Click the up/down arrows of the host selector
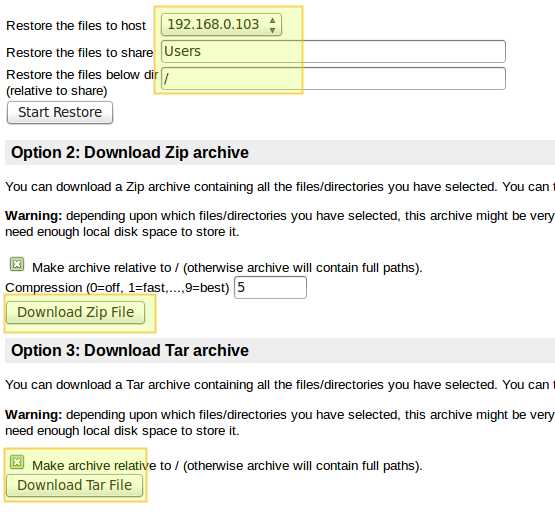 [272, 25]
